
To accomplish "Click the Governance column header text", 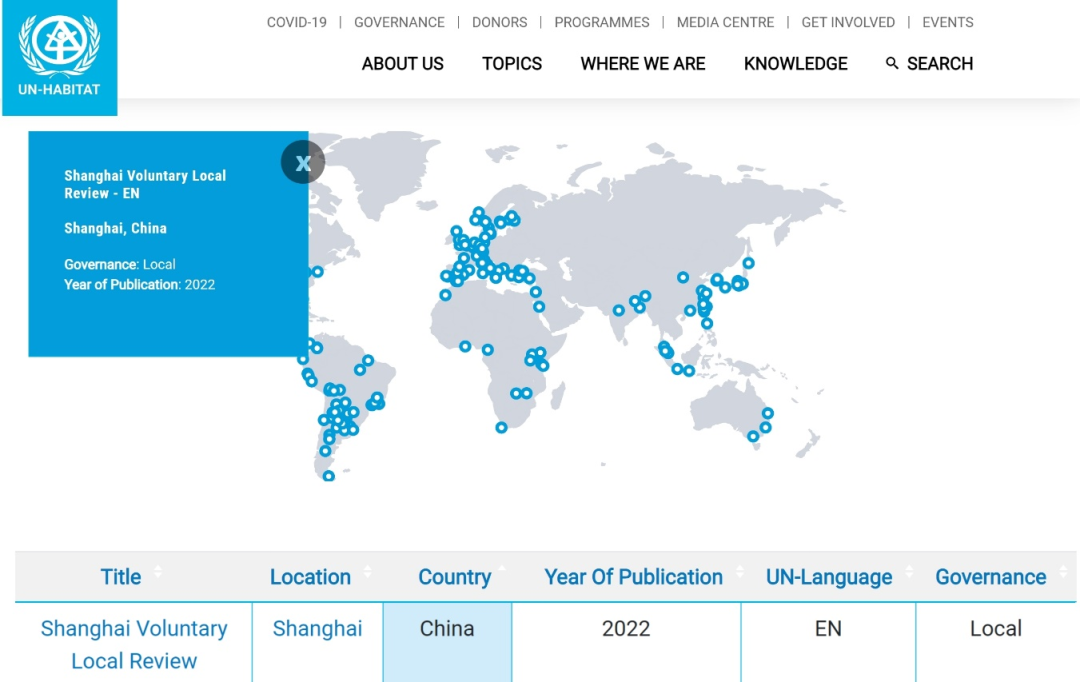I will click(990, 577).
